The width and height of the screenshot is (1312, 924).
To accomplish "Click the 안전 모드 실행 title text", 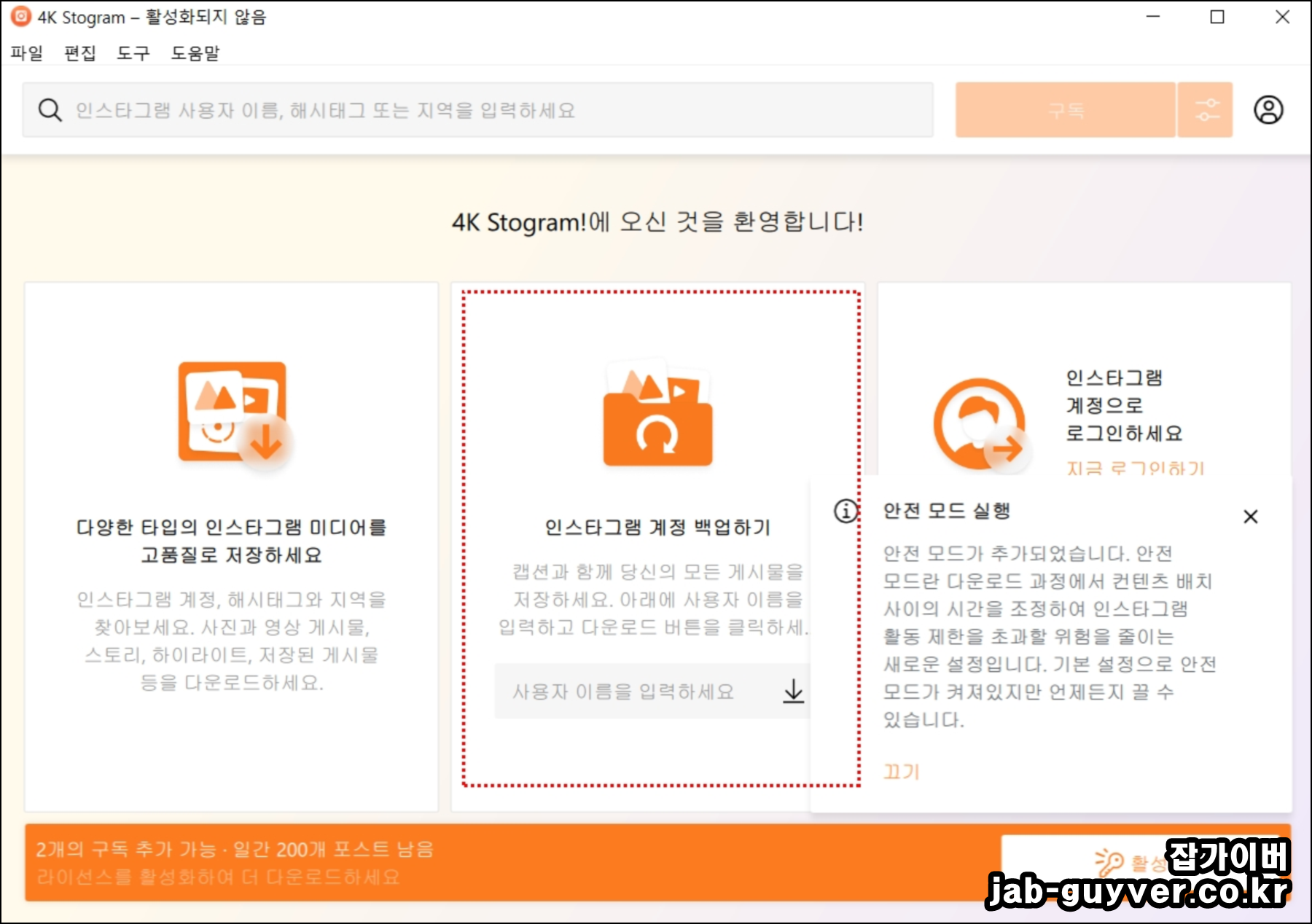I will click(947, 511).
